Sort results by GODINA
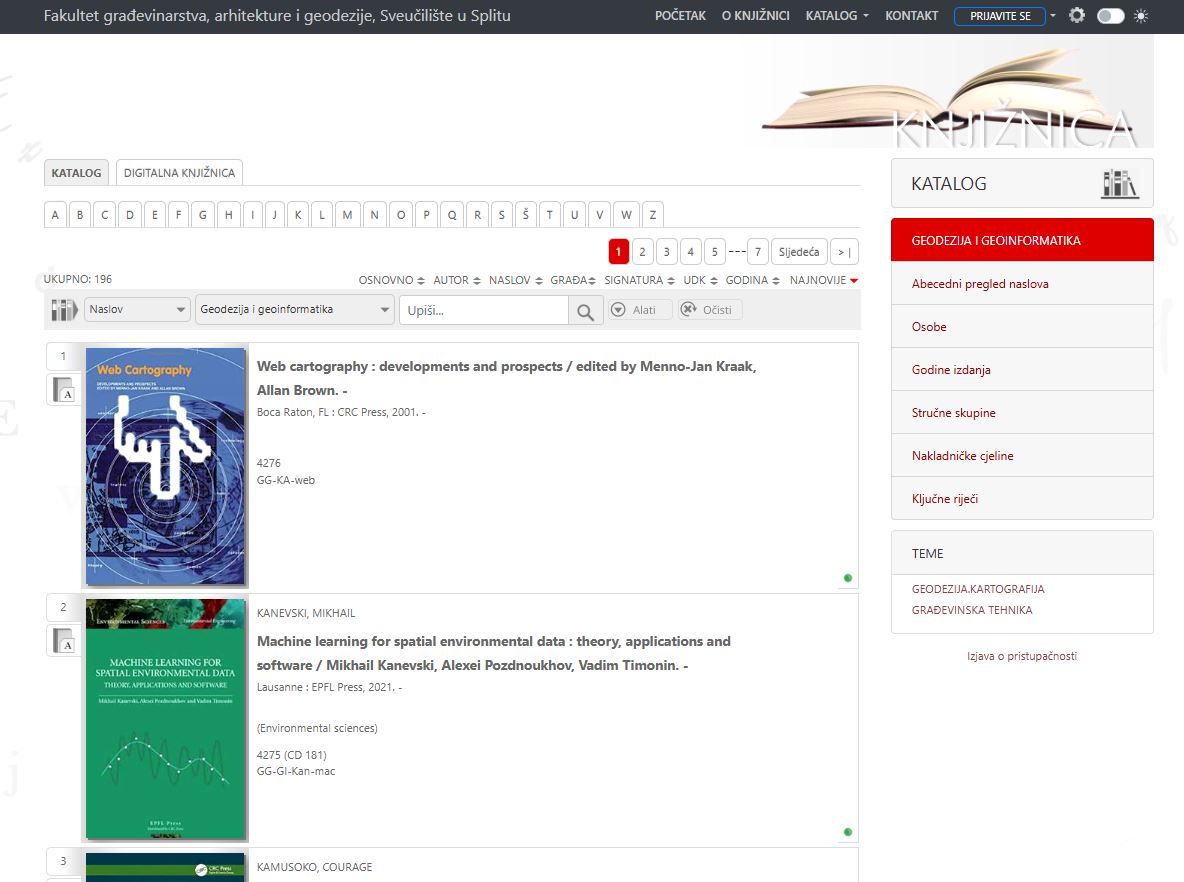Image resolution: width=1184 pixels, height=882 pixels. (752, 280)
